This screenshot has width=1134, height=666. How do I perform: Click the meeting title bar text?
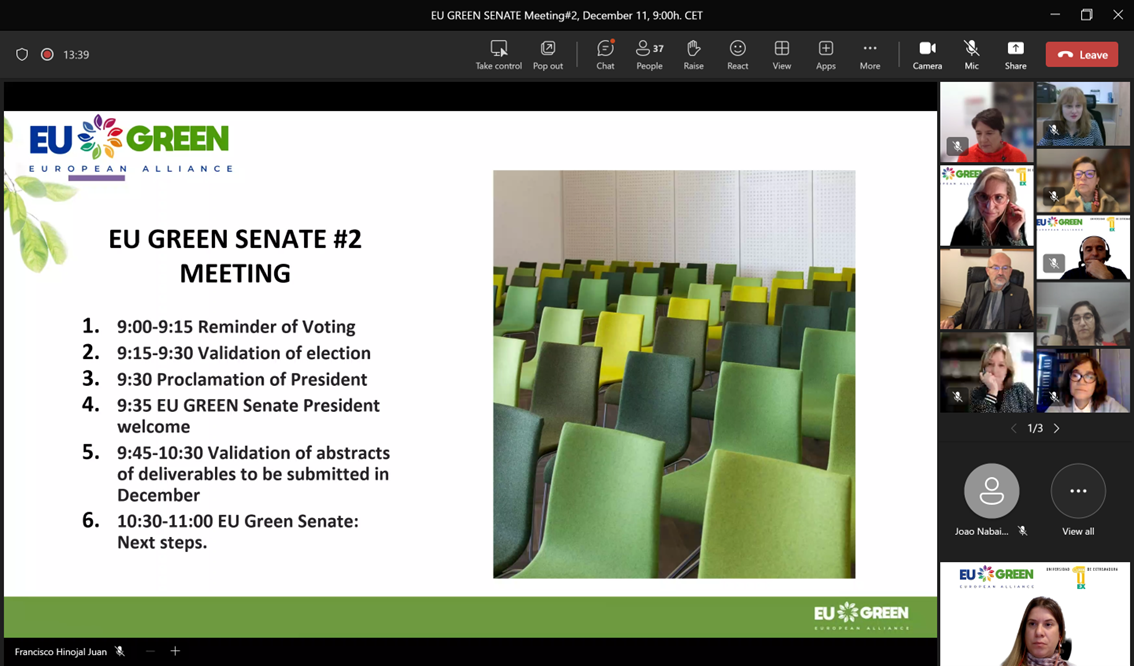point(567,15)
